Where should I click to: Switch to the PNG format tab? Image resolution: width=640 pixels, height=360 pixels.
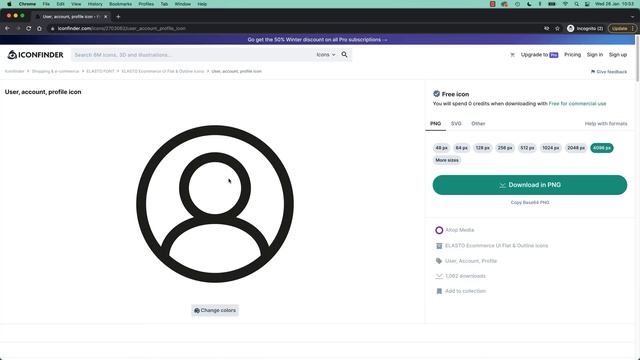436,124
